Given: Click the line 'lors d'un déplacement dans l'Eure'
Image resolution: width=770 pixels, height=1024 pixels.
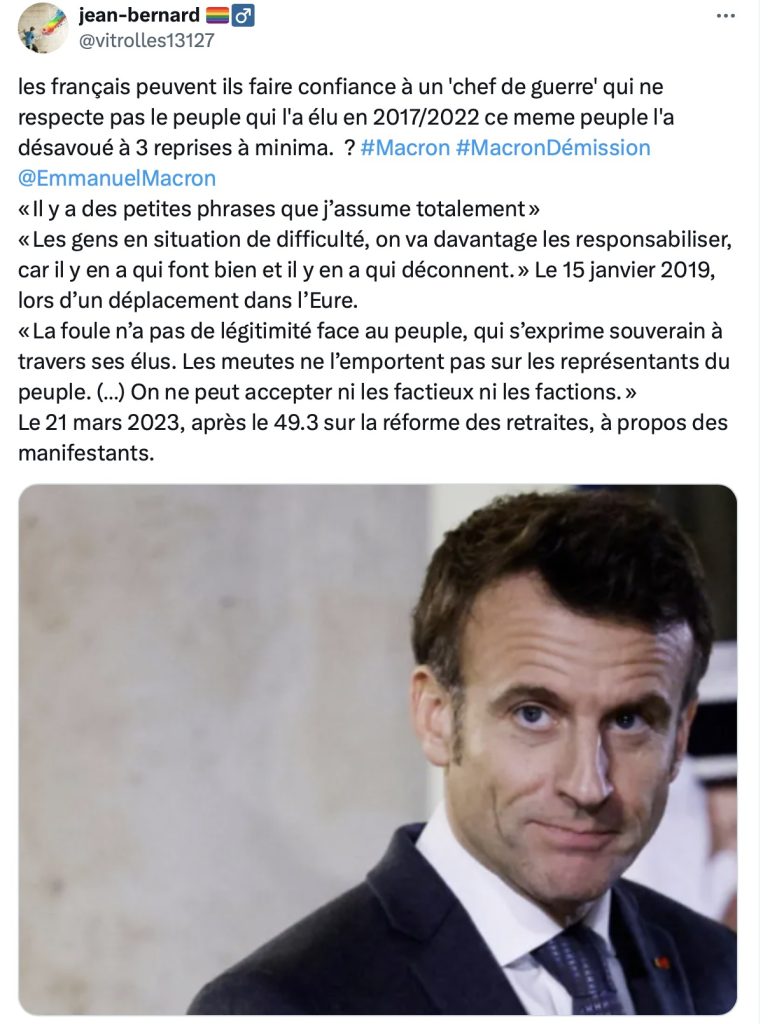Looking at the screenshot, I should 188,300.
